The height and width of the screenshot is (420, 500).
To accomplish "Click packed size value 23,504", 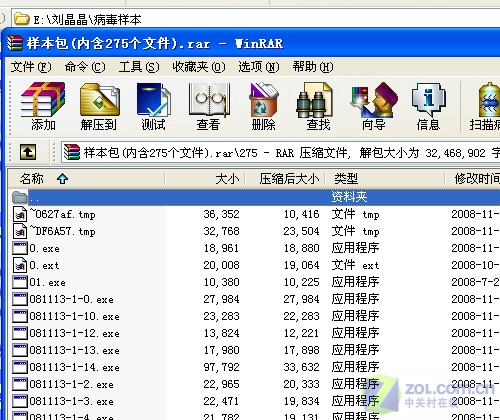I will pos(301,231).
